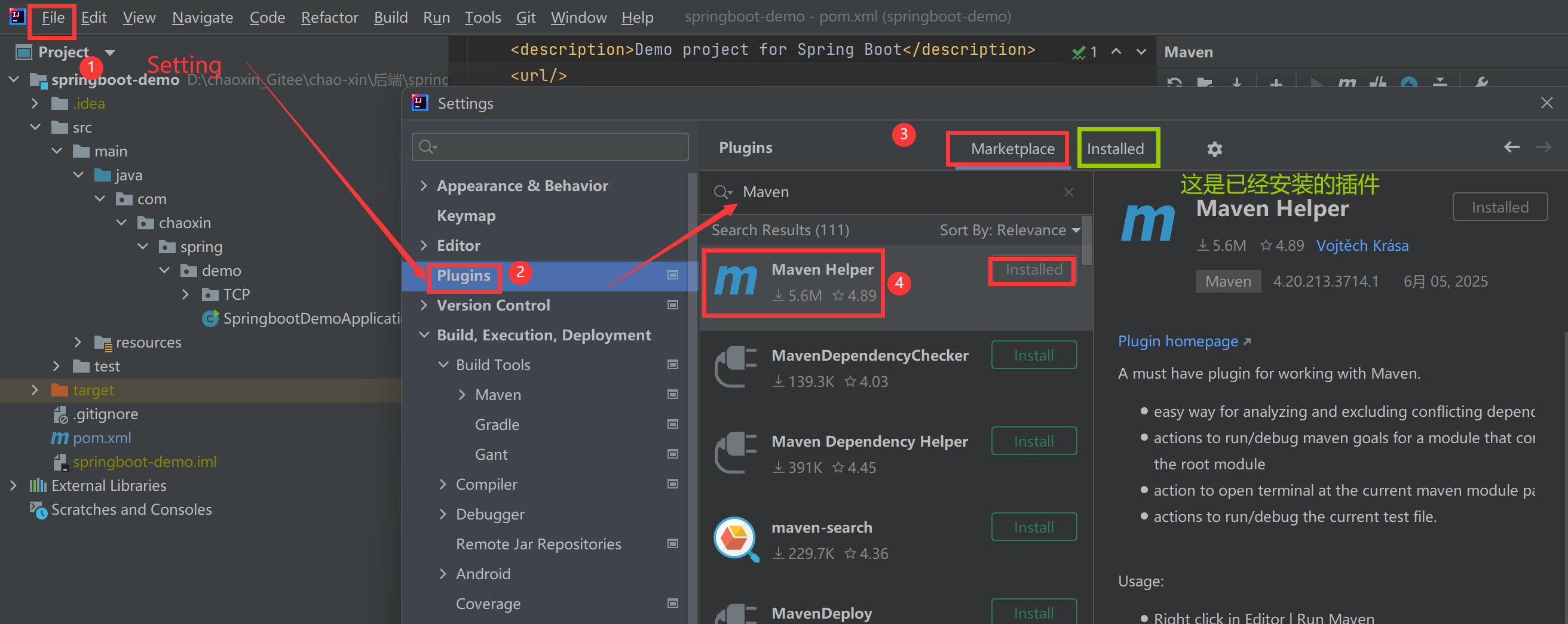Open the Refactor menu
This screenshot has height=624, width=1568.
[329, 18]
